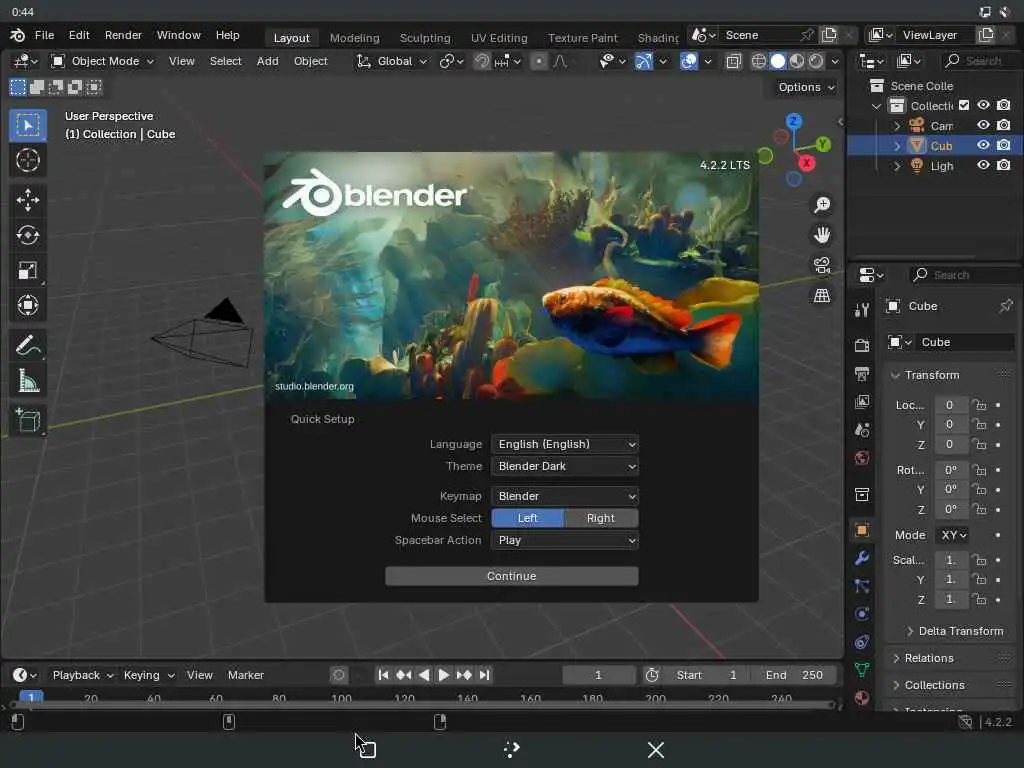This screenshot has width=1024, height=768.
Task: Click the Blender logo menu icon
Action: (x=18, y=35)
